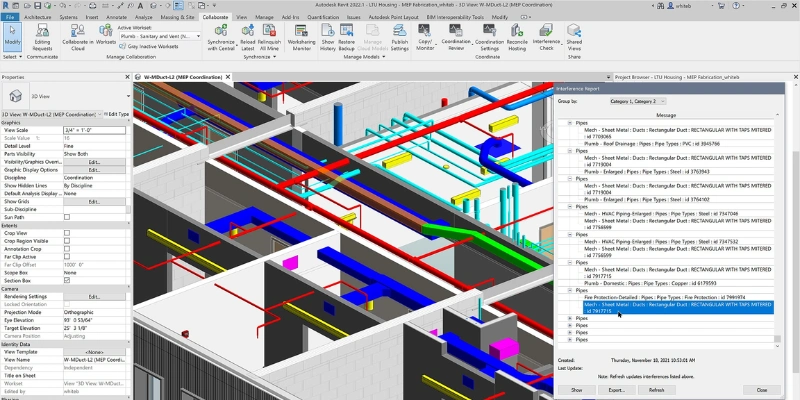The width and height of the screenshot is (800, 400).
Task: Open Editing Requests
Action: pos(42,37)
